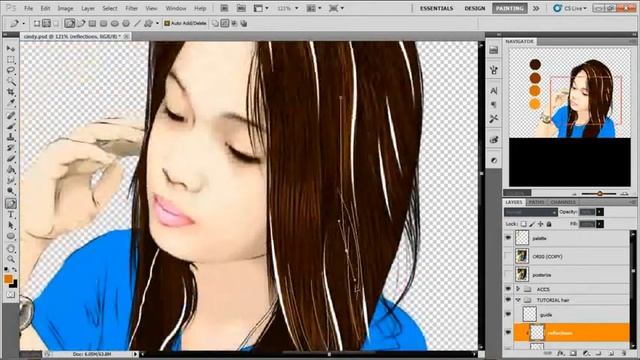Viewport: 640px width, 360px height.
Task: Launch Mini Bridge from the application bar
Action: [x=241, y=8]
